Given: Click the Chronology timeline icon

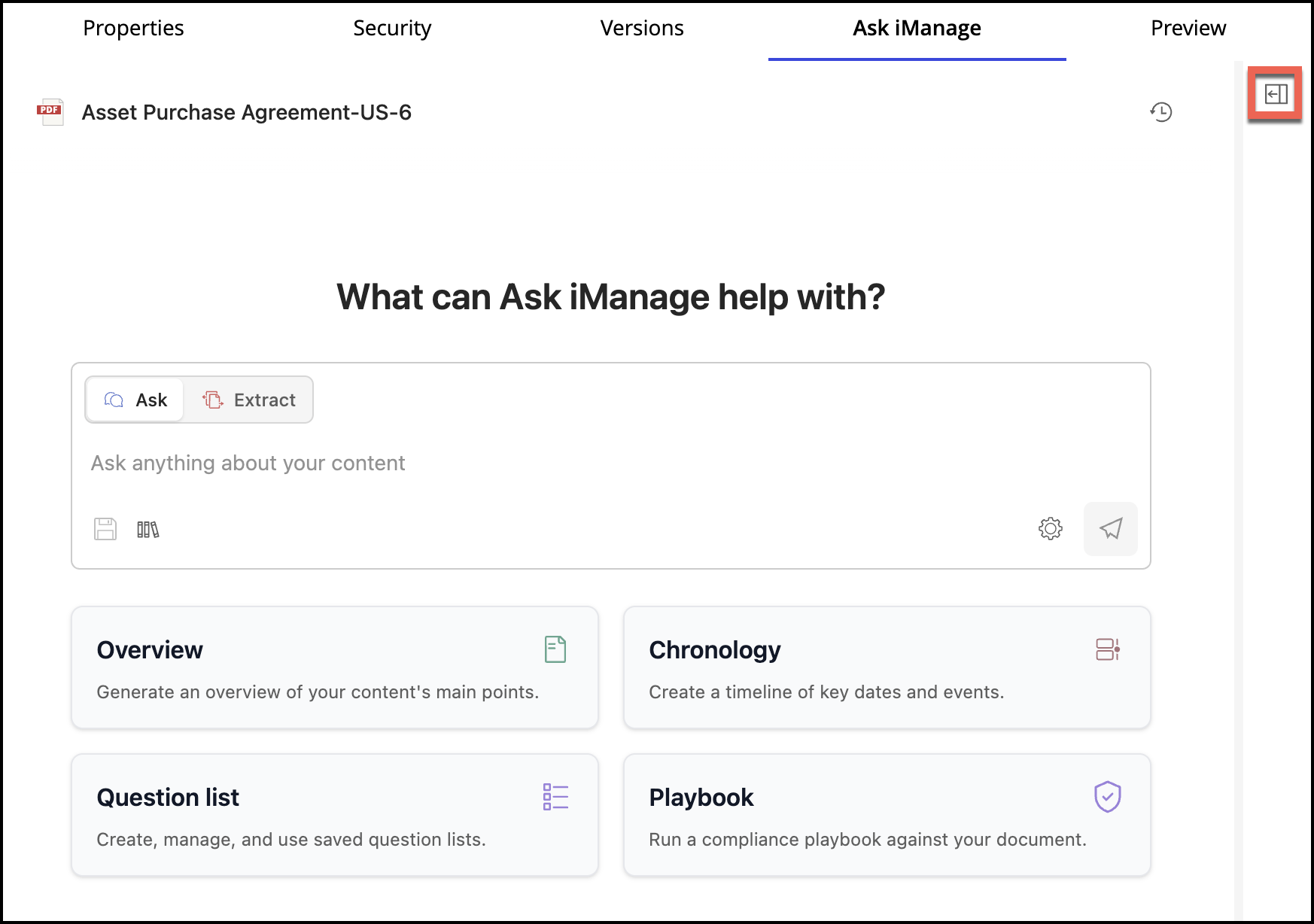Looking at the screenshot, I should pos(1108,649).
